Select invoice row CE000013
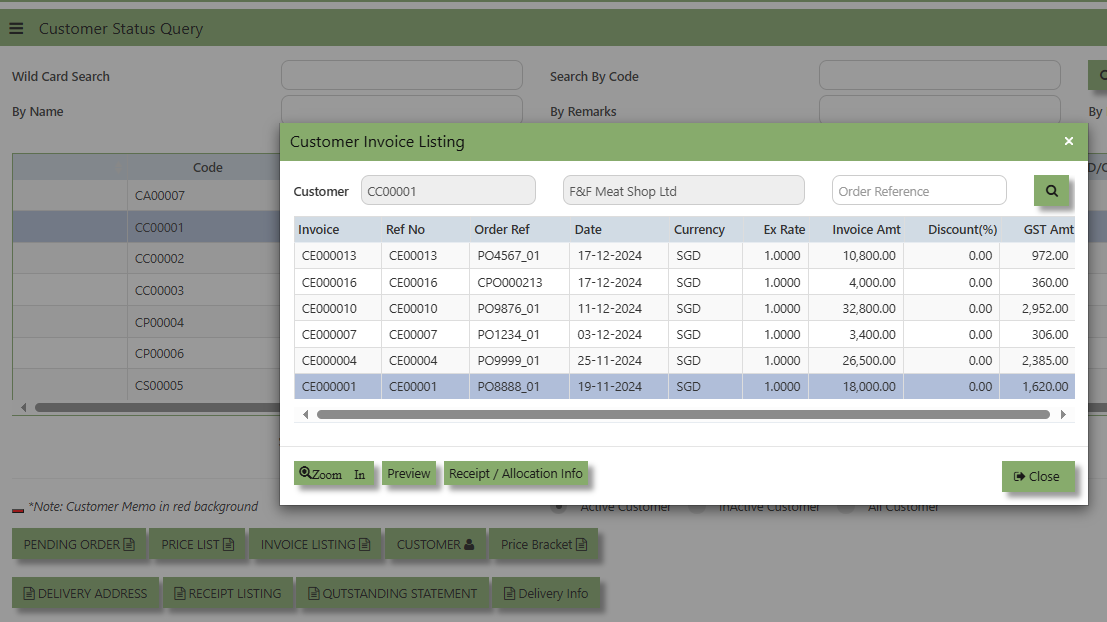1107x622 pixels. [684, 256]
